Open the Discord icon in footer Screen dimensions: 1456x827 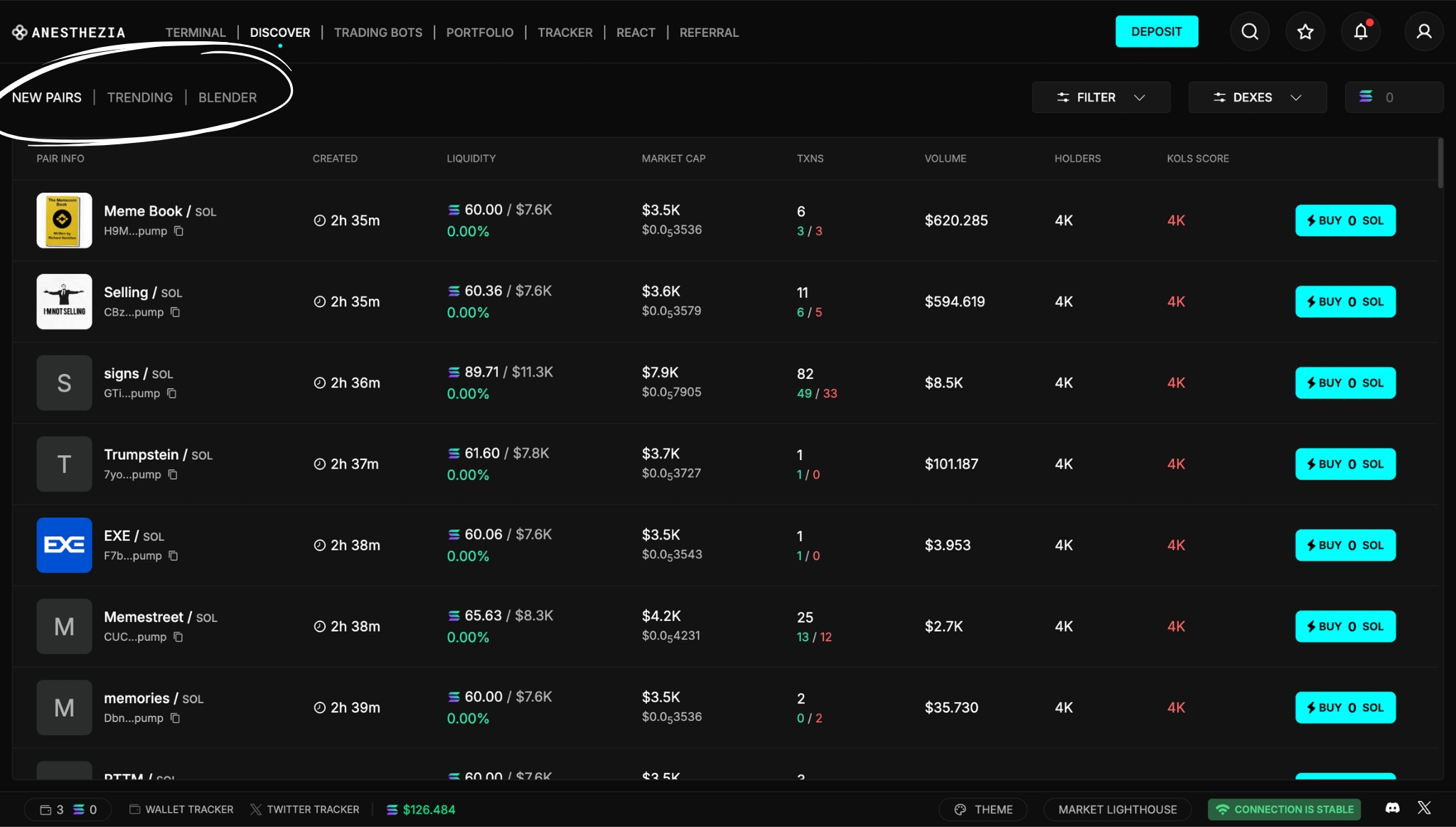click(x=1392, y=809)
